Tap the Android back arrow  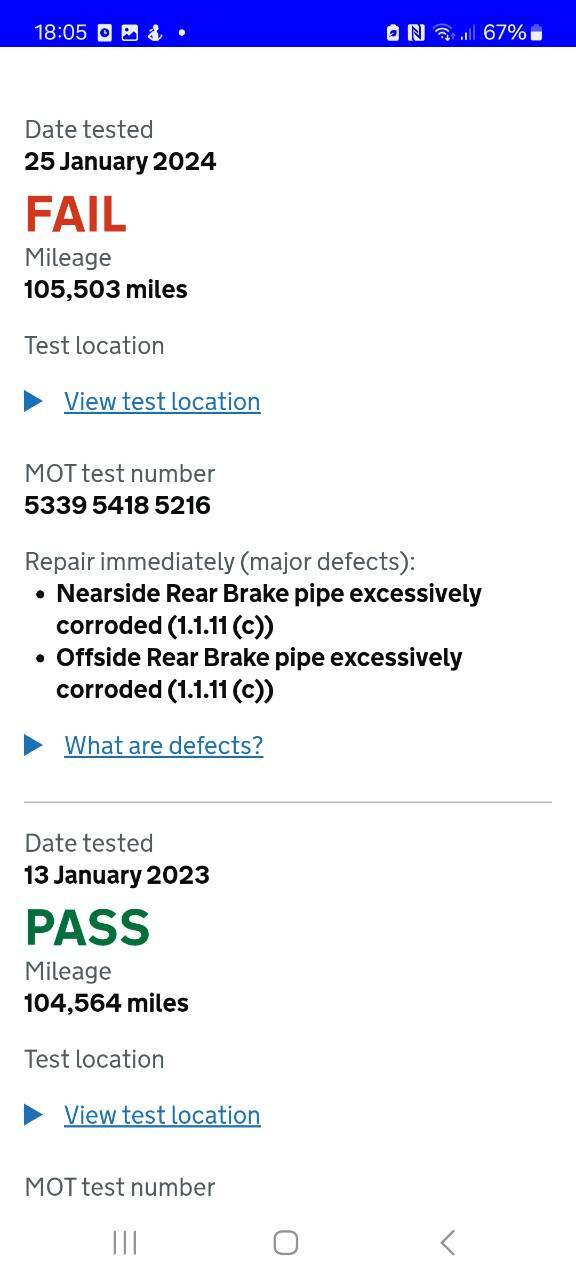[x=447, y=1242]
